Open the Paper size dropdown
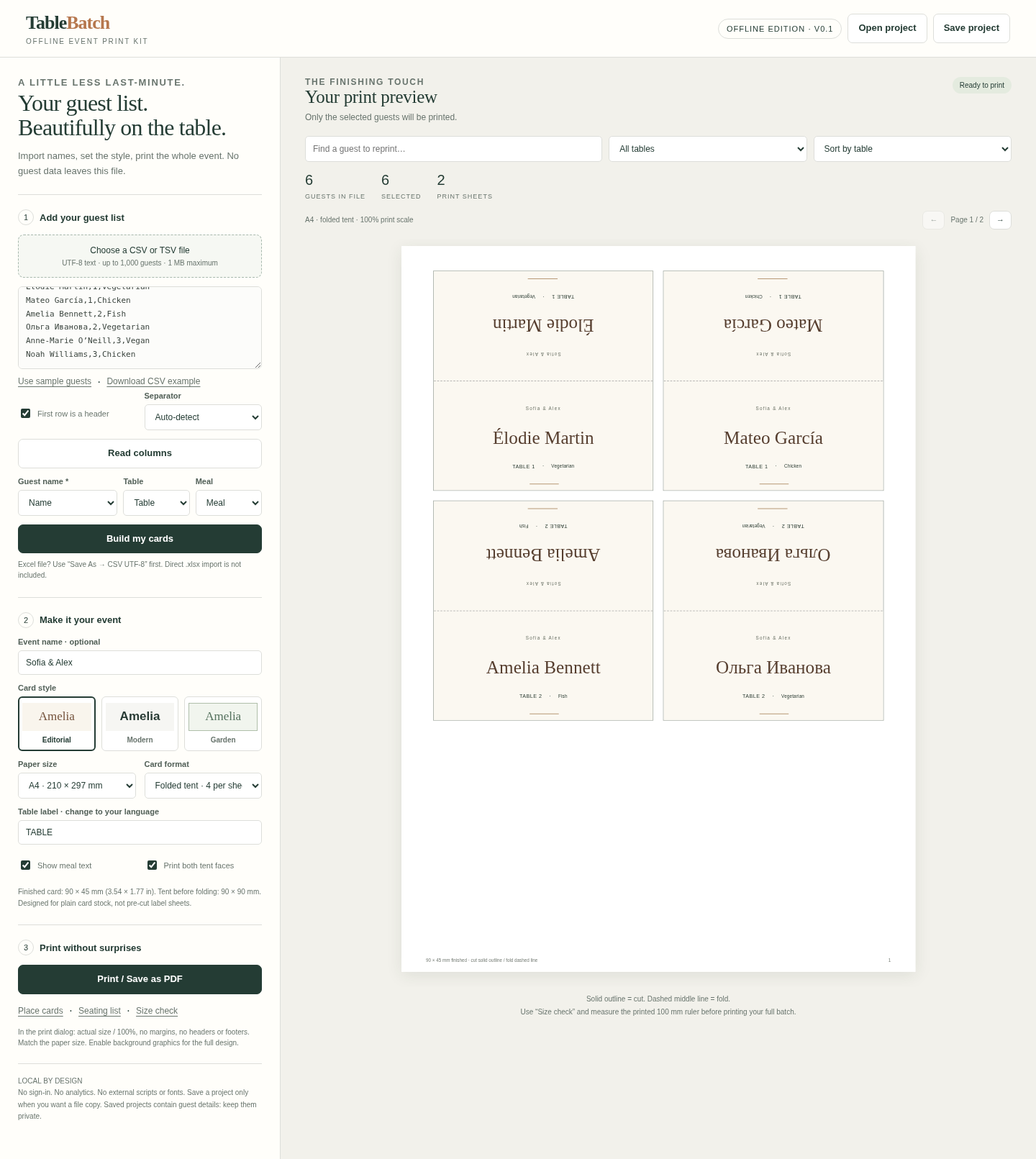The image size is (1036, 1159). tap(77, 786)
